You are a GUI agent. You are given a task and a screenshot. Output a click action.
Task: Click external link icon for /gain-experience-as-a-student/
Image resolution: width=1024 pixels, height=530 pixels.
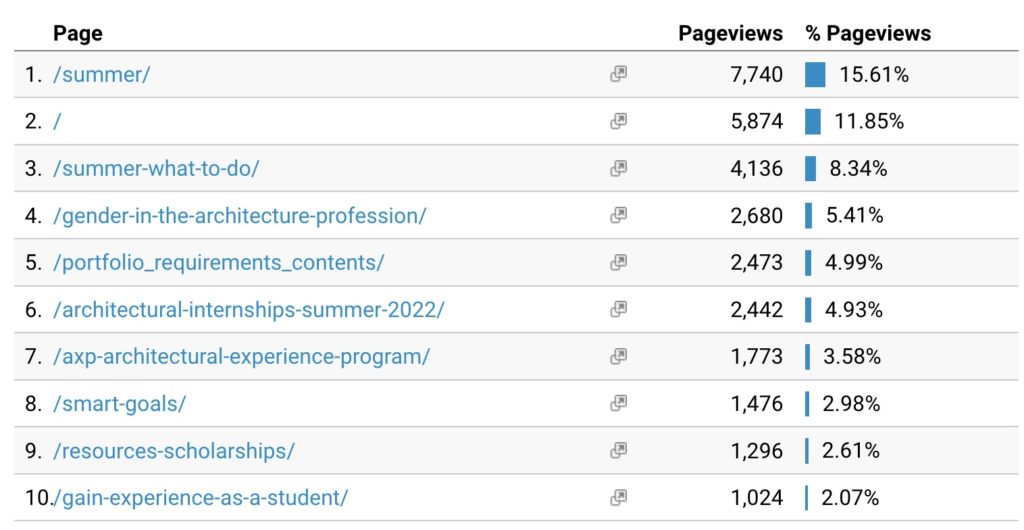click(x=618, y=497)
